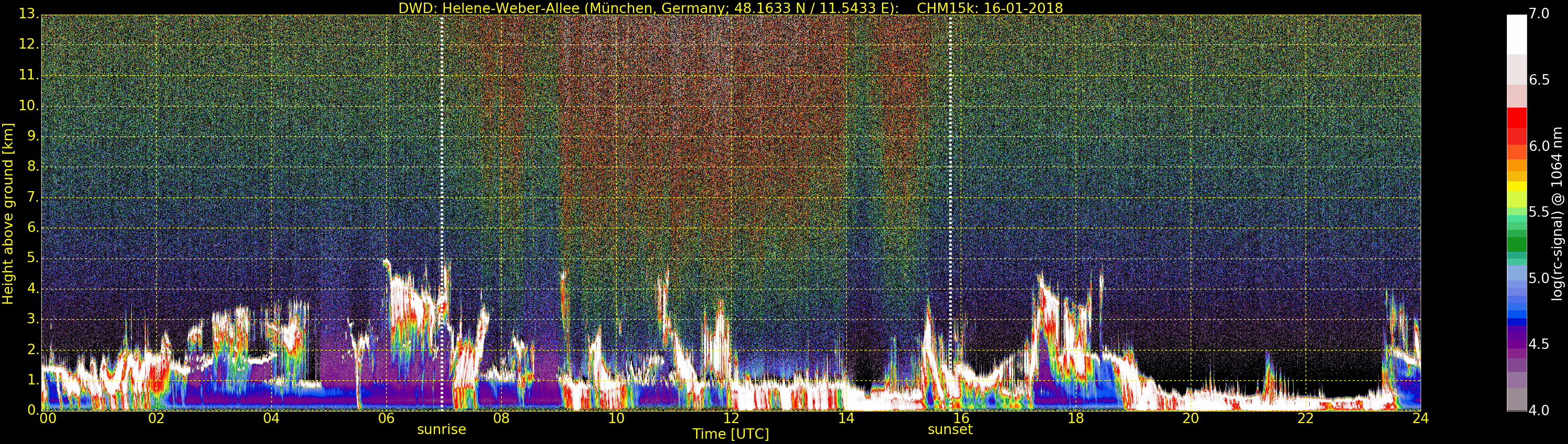Click the time axis tick label '22'
Viewport: 1568px width, 444px height.
[1306, 418]
